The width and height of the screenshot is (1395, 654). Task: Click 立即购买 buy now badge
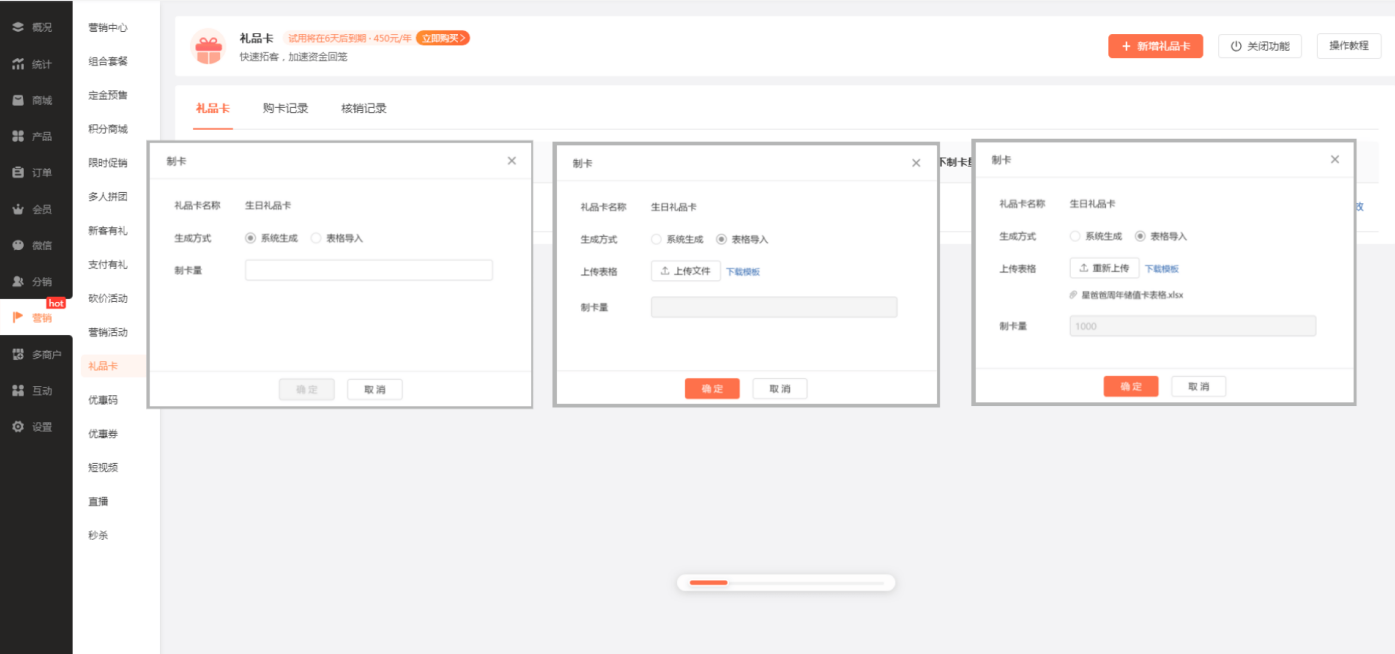click(443, 38)
